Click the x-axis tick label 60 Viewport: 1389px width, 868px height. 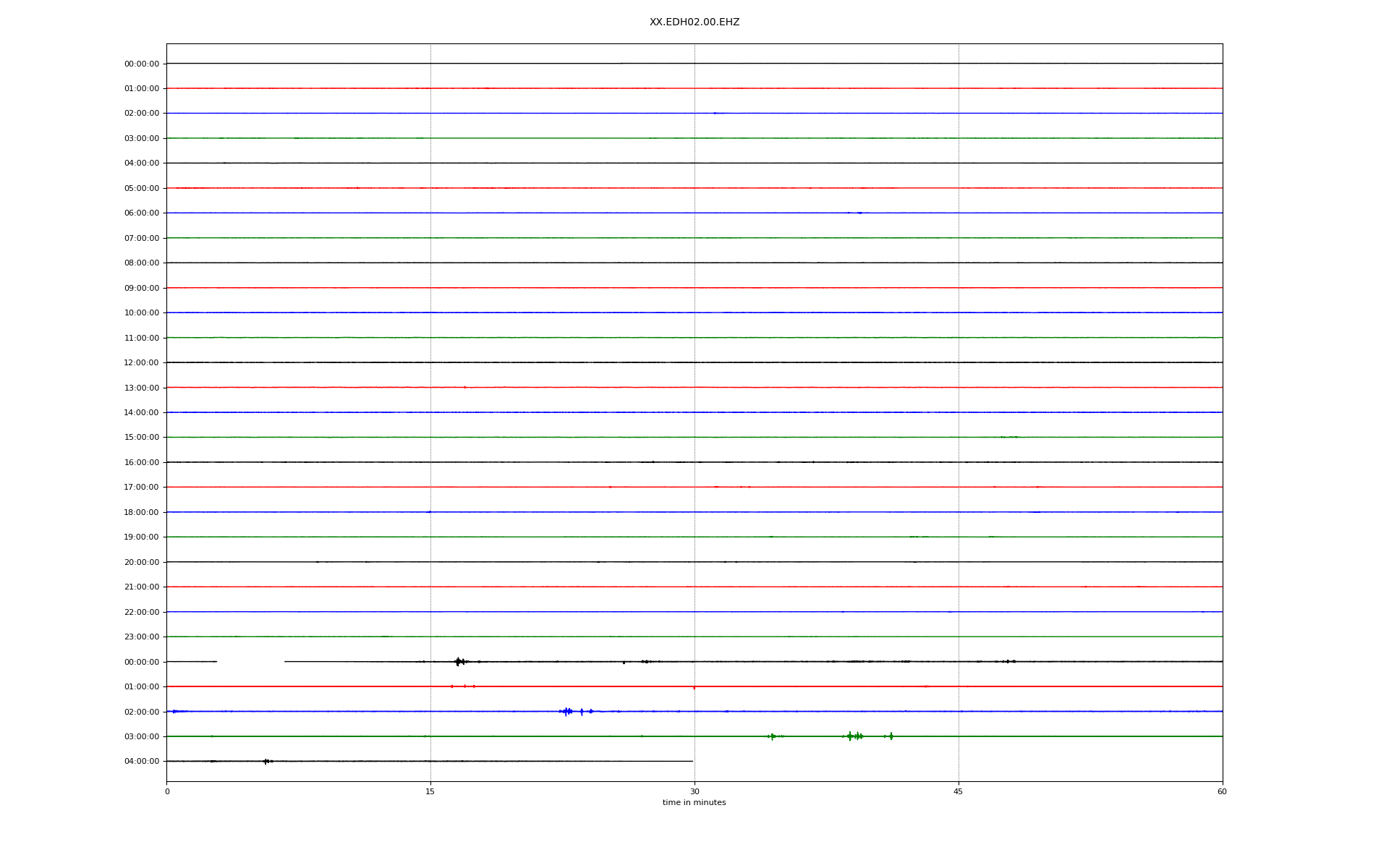(1222, 792)
